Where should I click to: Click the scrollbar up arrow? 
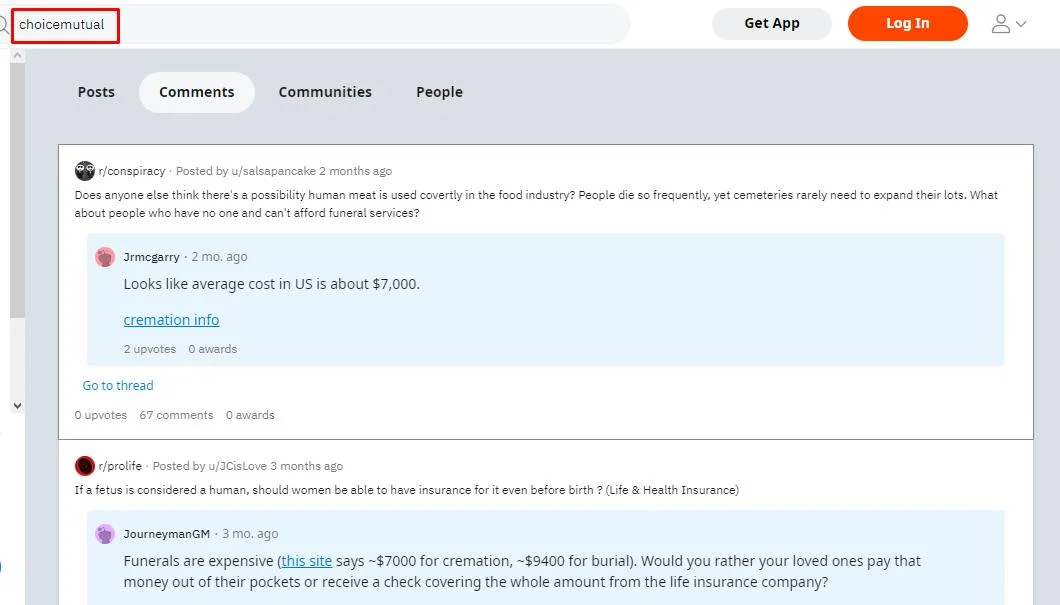(x=18, y=56)
